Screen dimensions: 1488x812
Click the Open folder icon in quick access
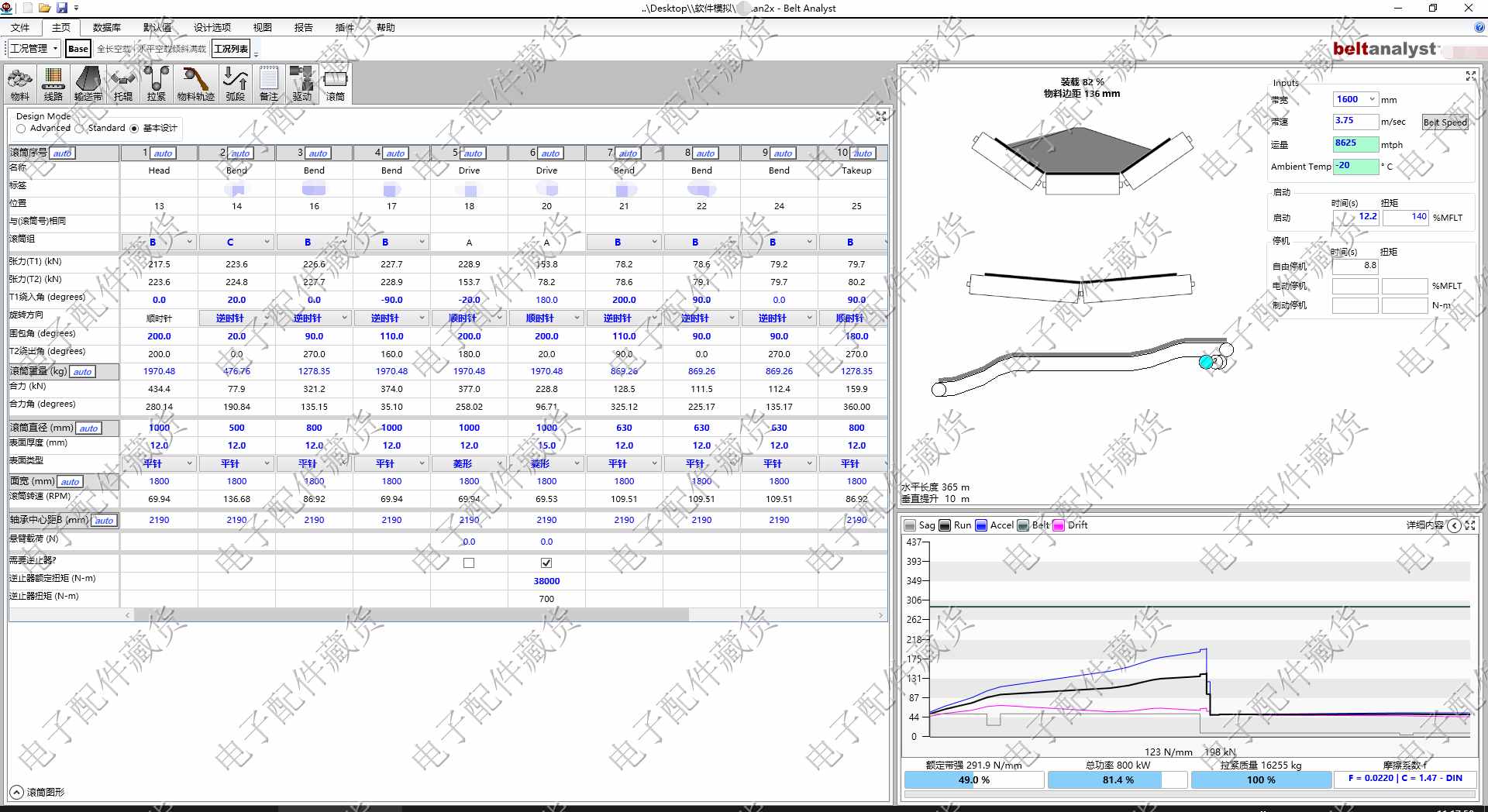tap(44, 8)
